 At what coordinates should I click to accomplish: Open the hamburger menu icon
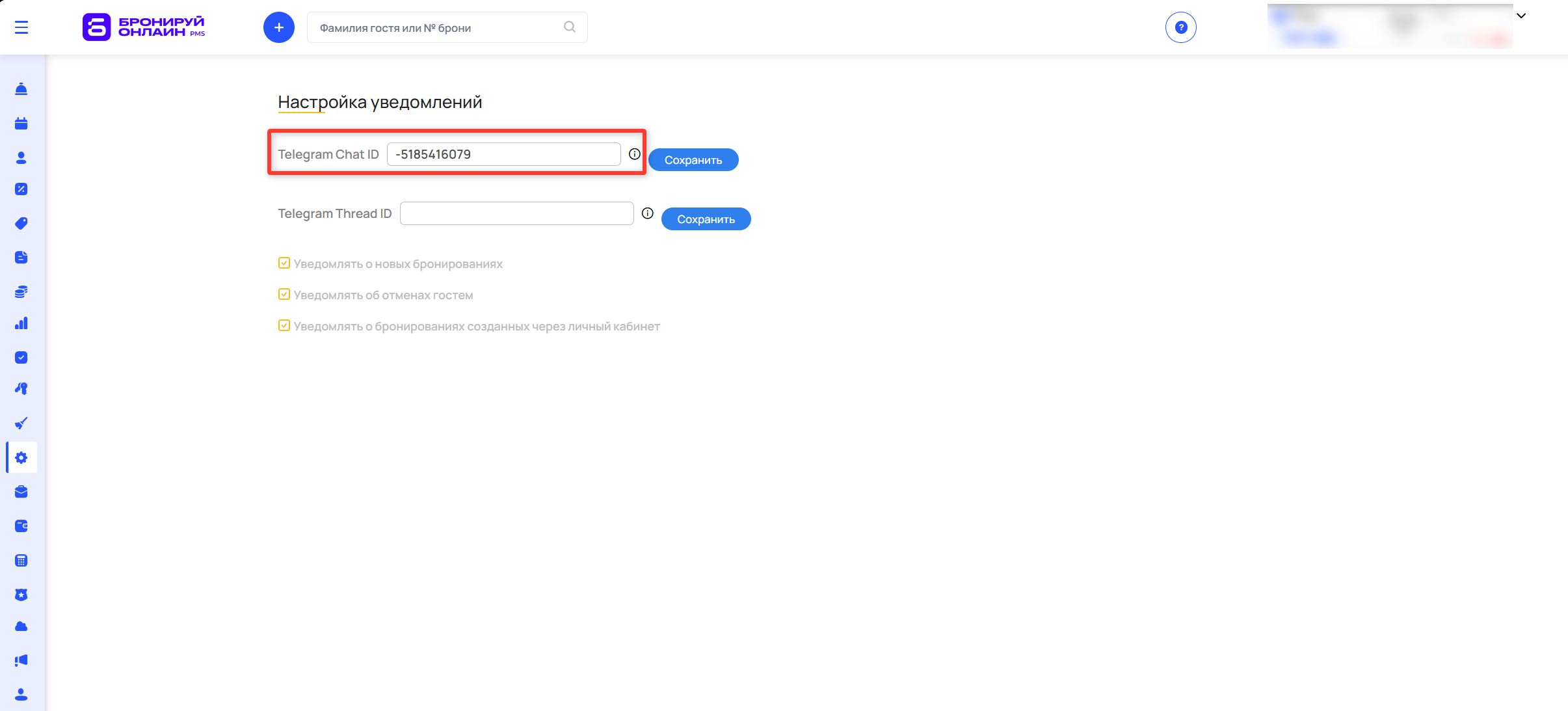click(21, 27)
